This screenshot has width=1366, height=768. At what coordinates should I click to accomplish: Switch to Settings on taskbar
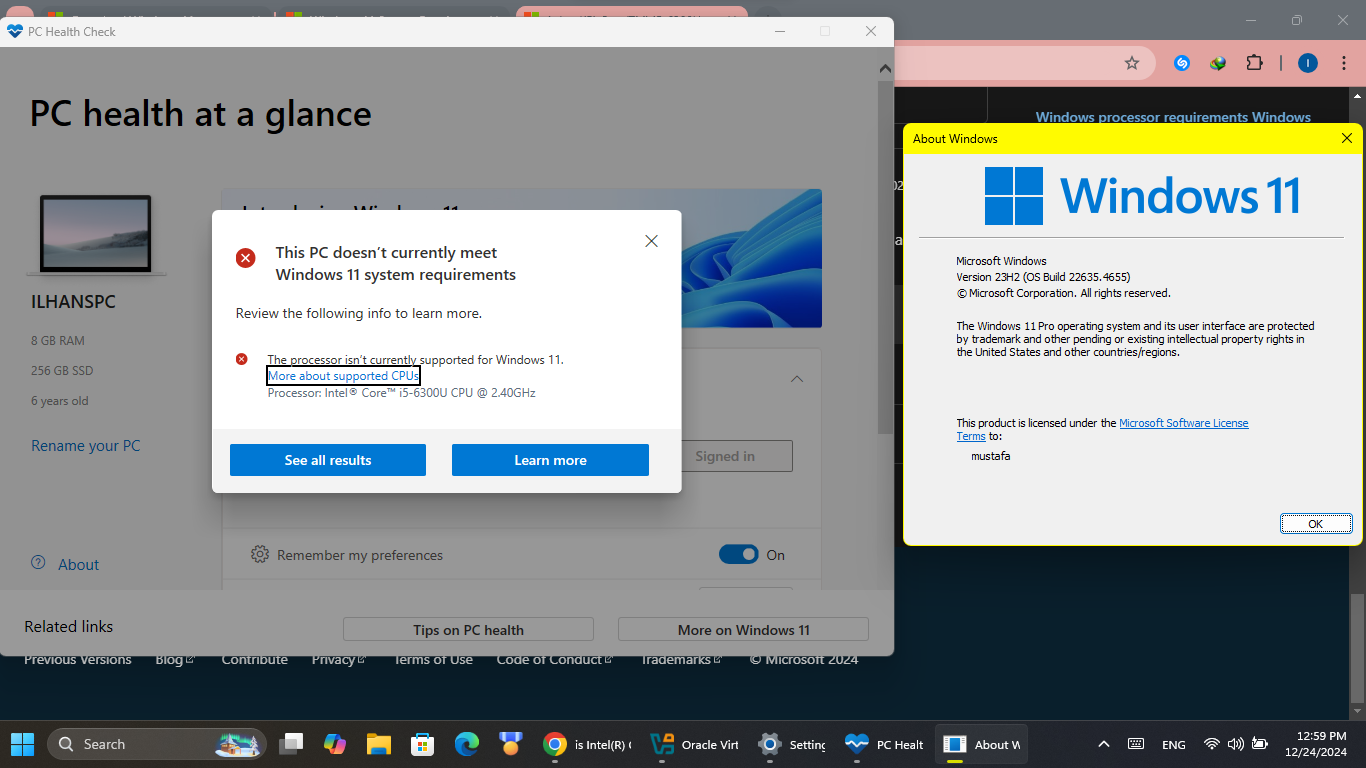point(791,744)
